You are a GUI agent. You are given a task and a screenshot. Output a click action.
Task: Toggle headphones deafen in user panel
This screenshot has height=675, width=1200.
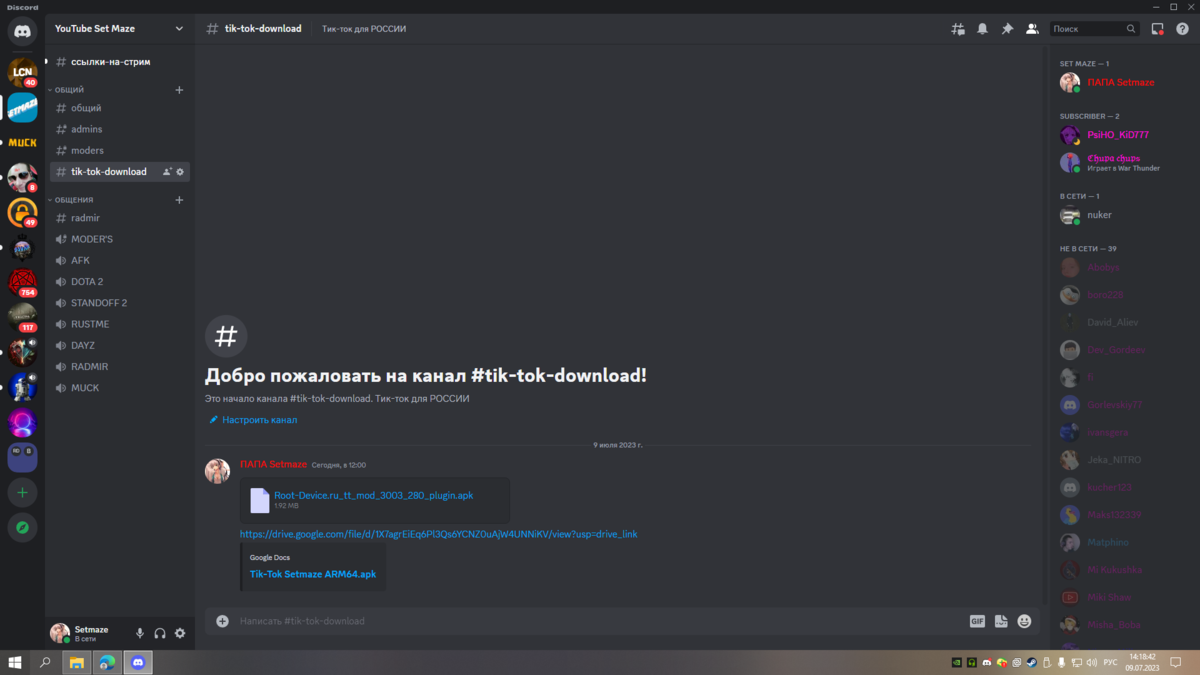coord(160,633)
